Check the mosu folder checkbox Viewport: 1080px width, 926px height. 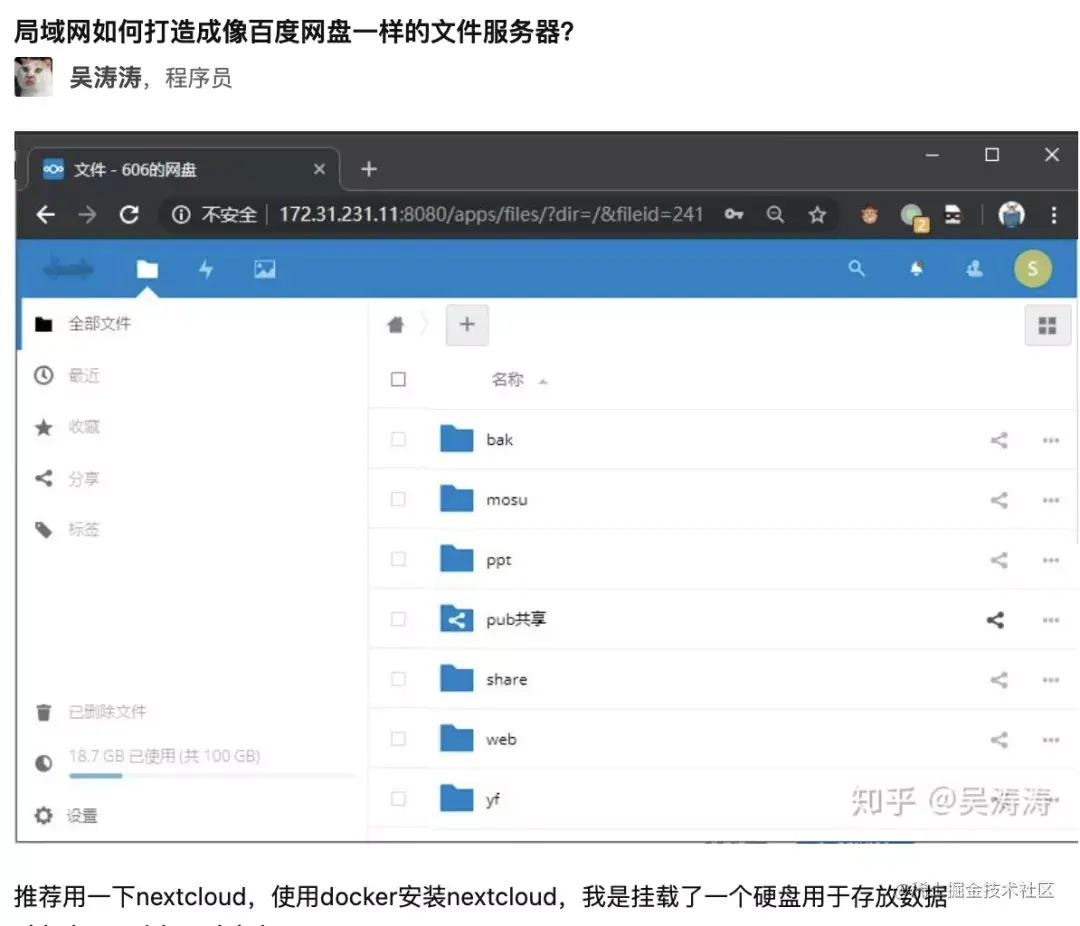[398, 500]
